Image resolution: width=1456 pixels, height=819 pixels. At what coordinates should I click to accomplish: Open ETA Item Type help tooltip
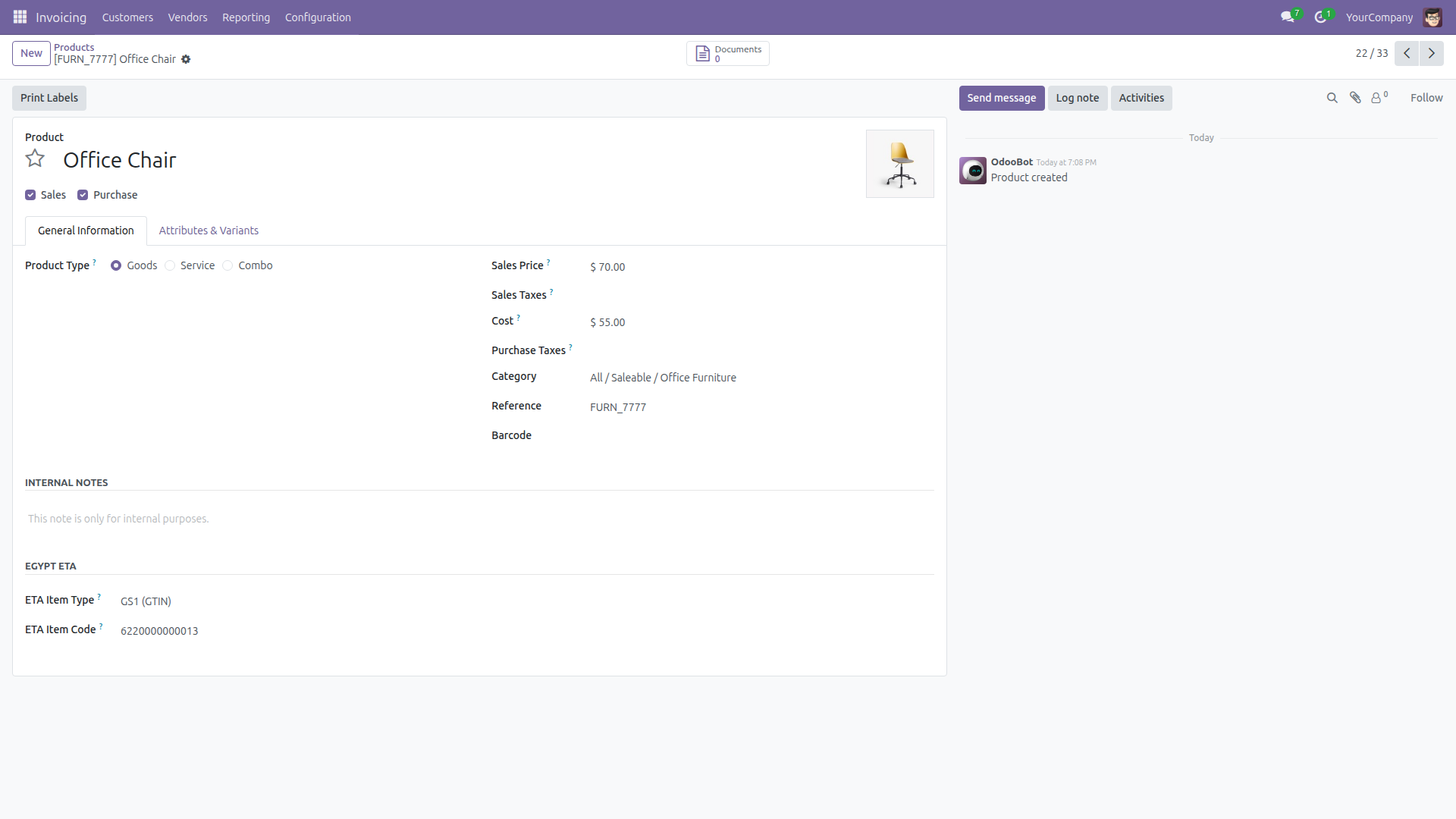click(x=99, y=597)
